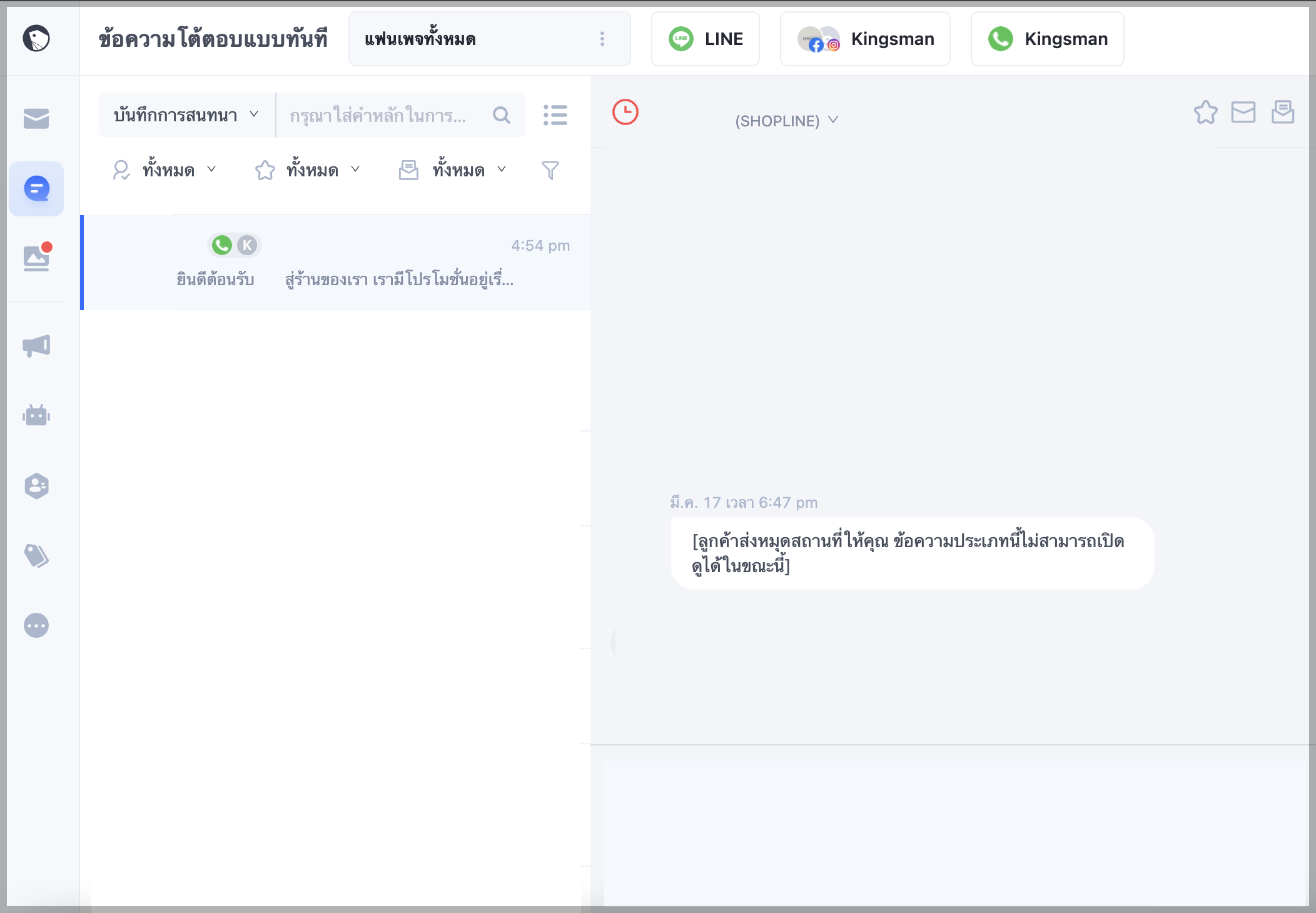Switch to Kingsman Facebook Instagram tab
This screenshot has height=913, width=1316.
point(865,39)
